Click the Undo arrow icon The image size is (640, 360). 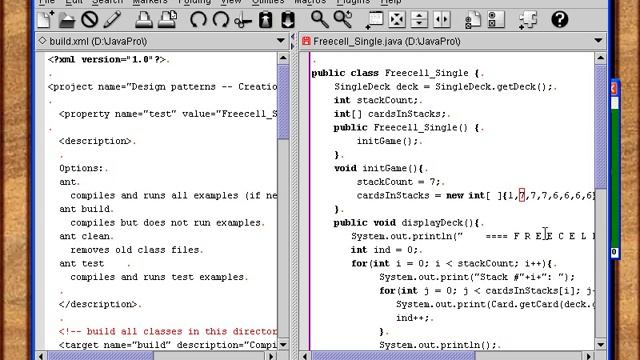(198, 20)
